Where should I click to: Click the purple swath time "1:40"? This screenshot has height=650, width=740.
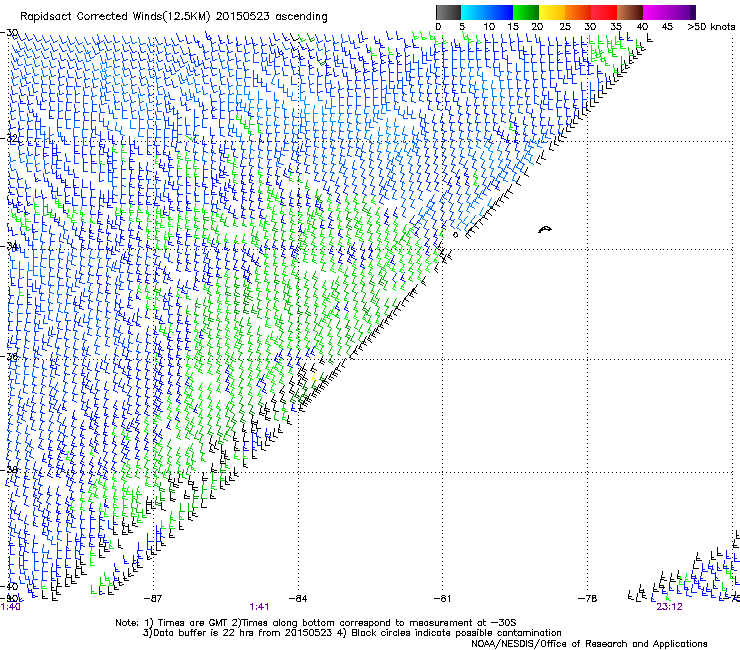pos(10,607)
